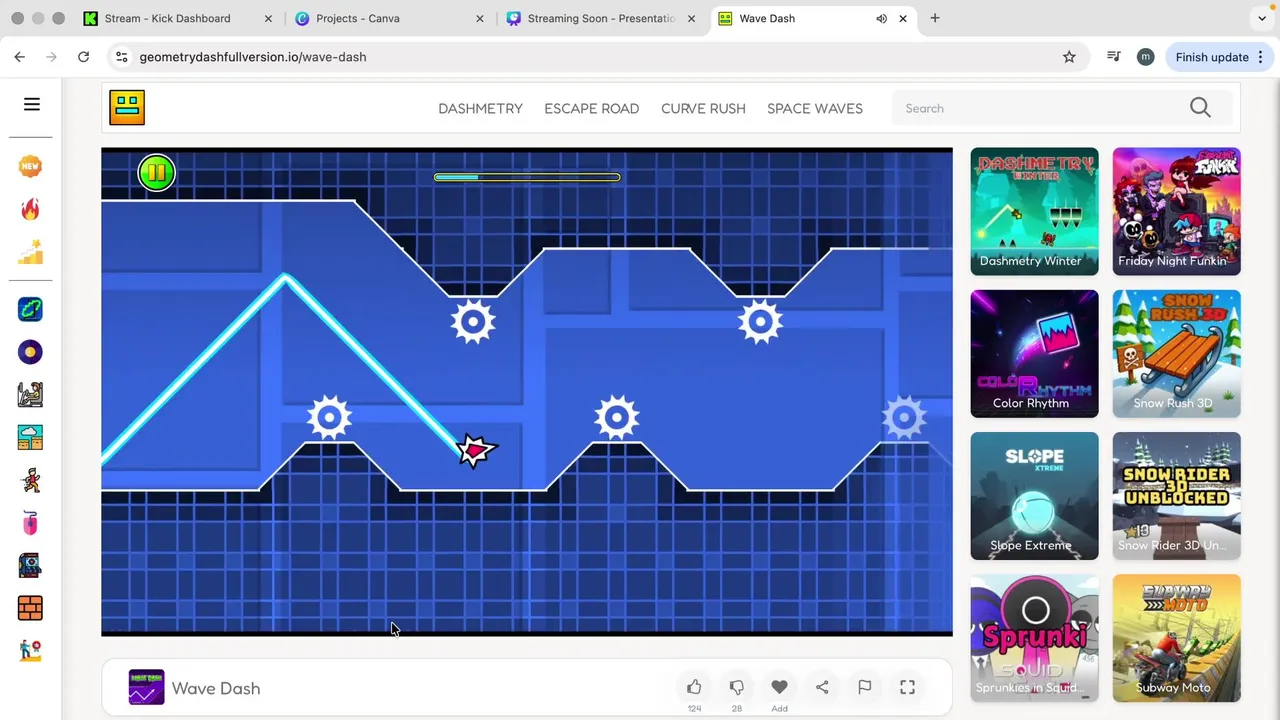Screen dimensions: 1280x720
Task: Open the hamburger sidebar menu
Action: coord(32,104)
